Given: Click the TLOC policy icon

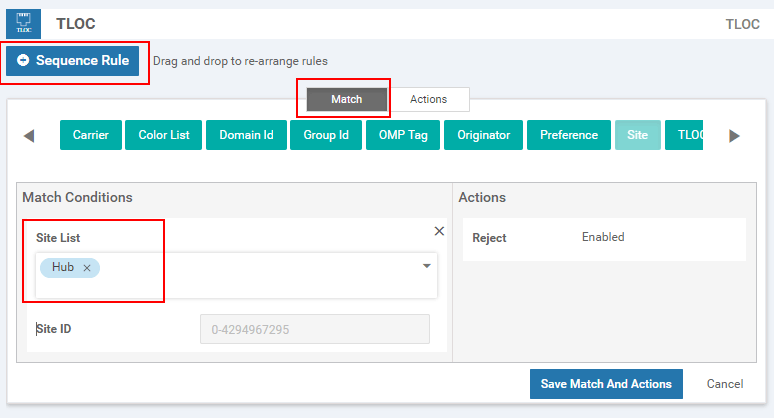Looking at the screenshot, I should pyautogui.click(x=24, y=23).
